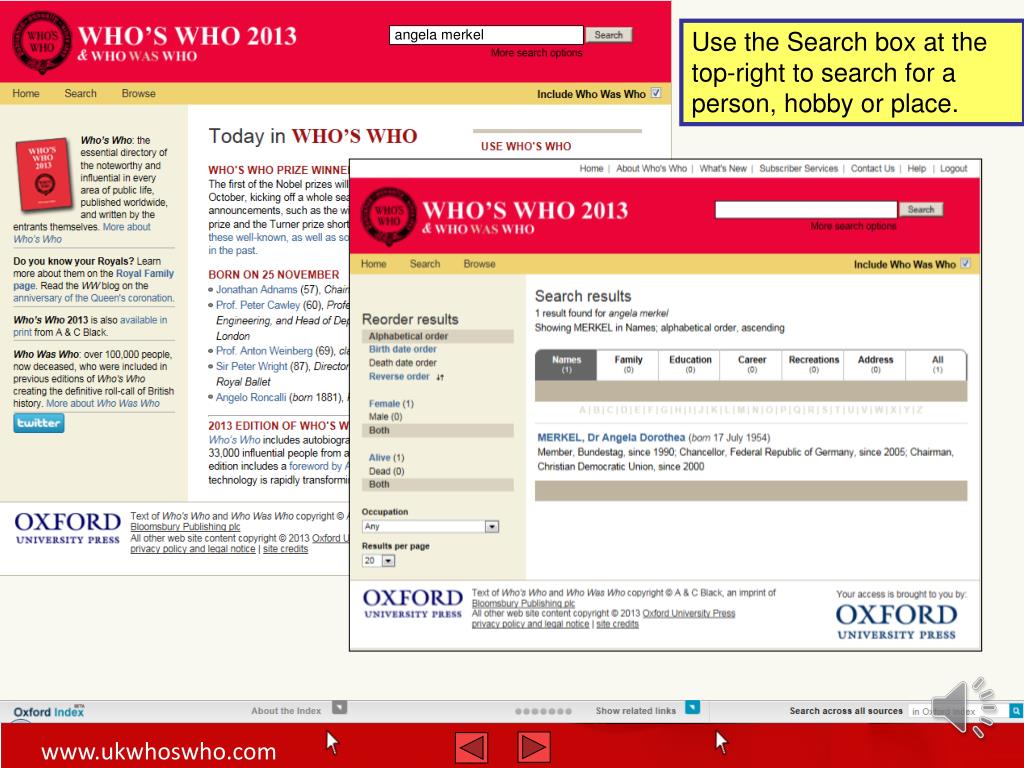Image resolution: width=1024 pixels, height=768 pixels.
Task: Click the empty search box in the results window
Action: point(806,209)
